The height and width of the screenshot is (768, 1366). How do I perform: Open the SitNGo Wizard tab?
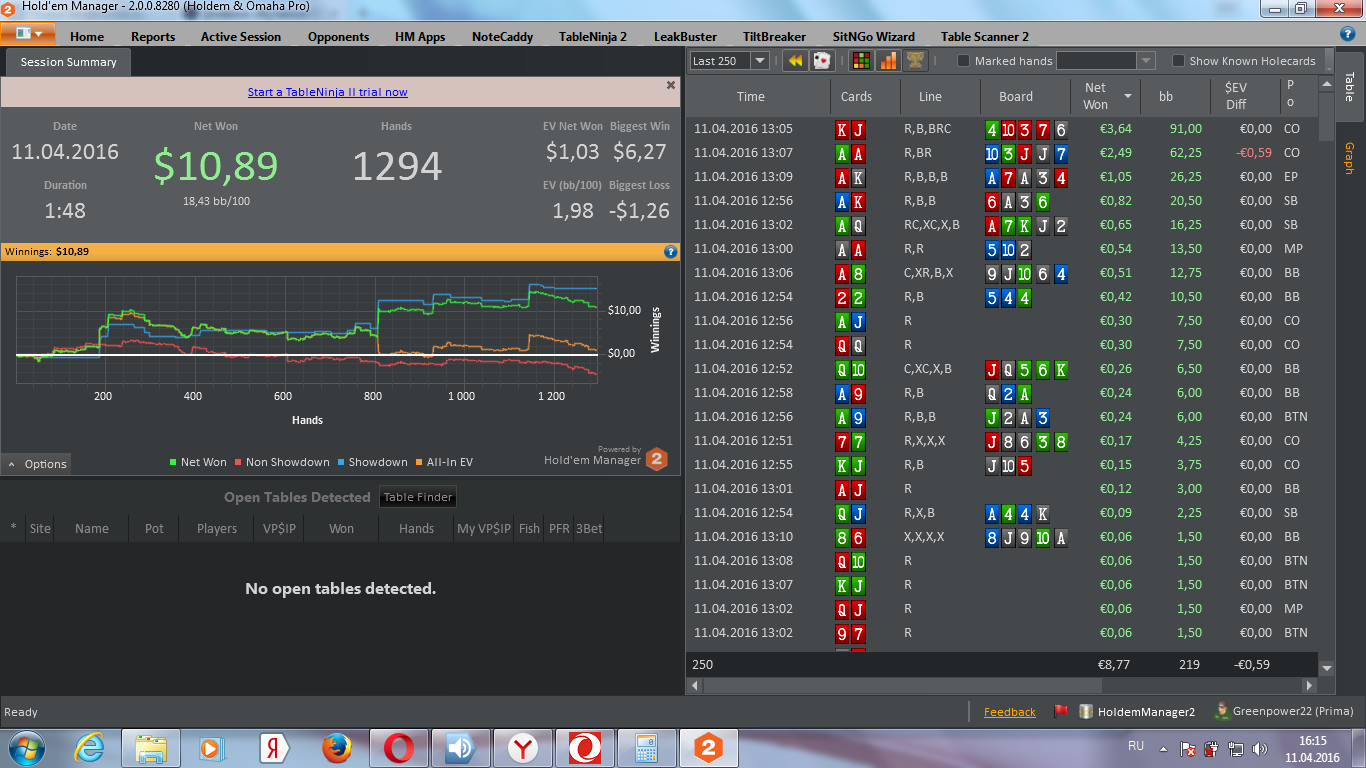coord(873,37)
